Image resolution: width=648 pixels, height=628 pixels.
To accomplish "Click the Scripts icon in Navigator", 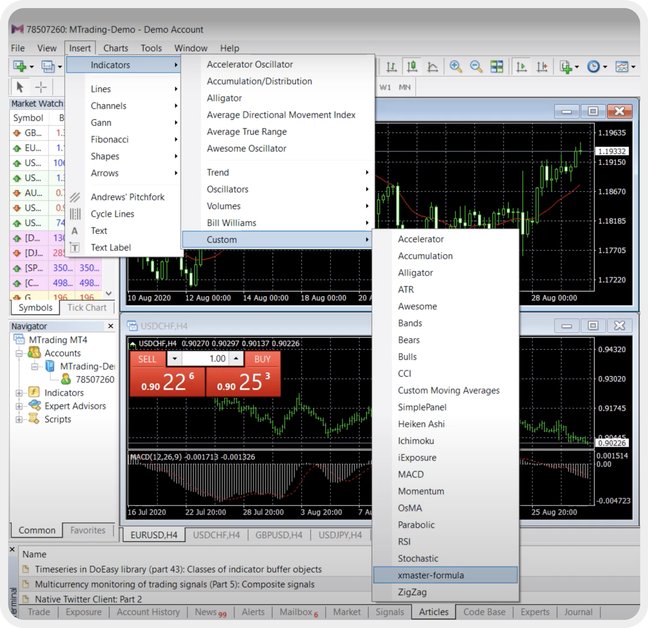I will (34, 419).
